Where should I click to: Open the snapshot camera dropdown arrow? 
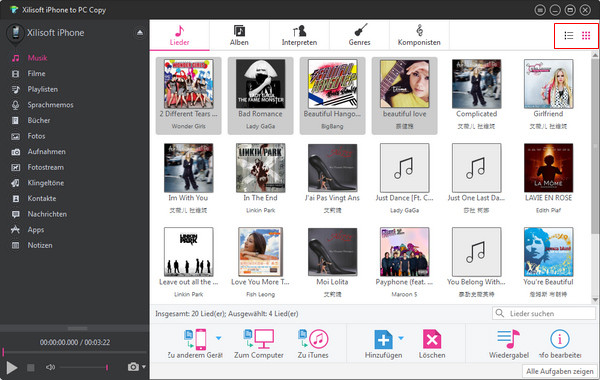coord(144,367)
